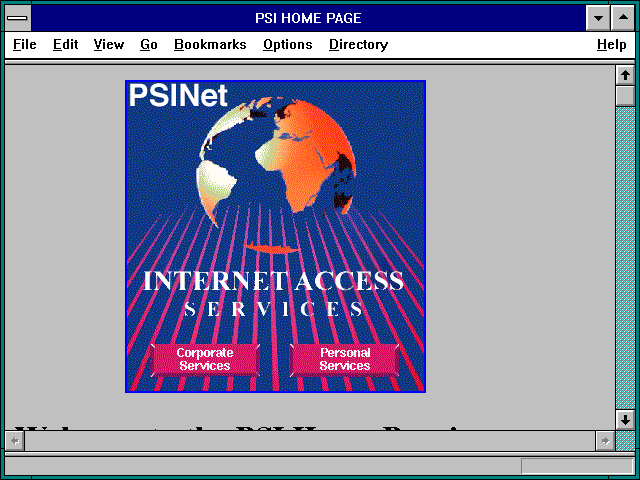
Task: Open the Go menu
Action: (149, 44)
